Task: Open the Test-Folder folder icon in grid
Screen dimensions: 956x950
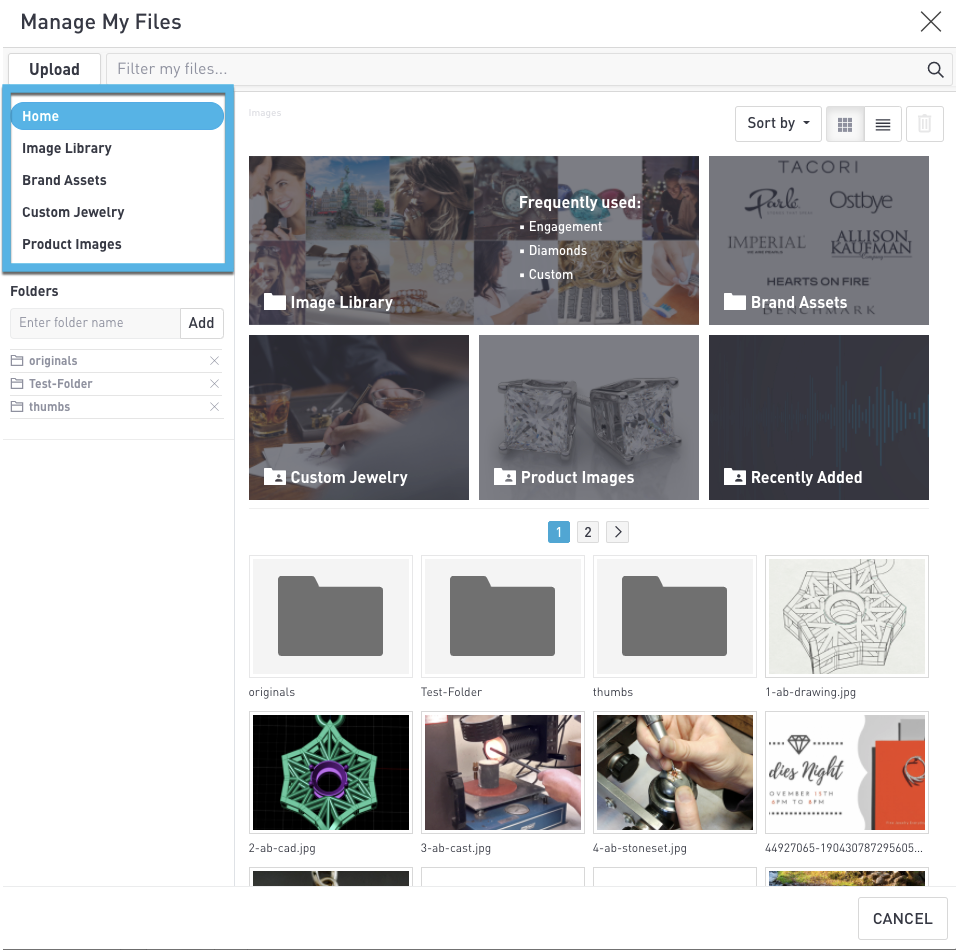Action: [502, 616]
